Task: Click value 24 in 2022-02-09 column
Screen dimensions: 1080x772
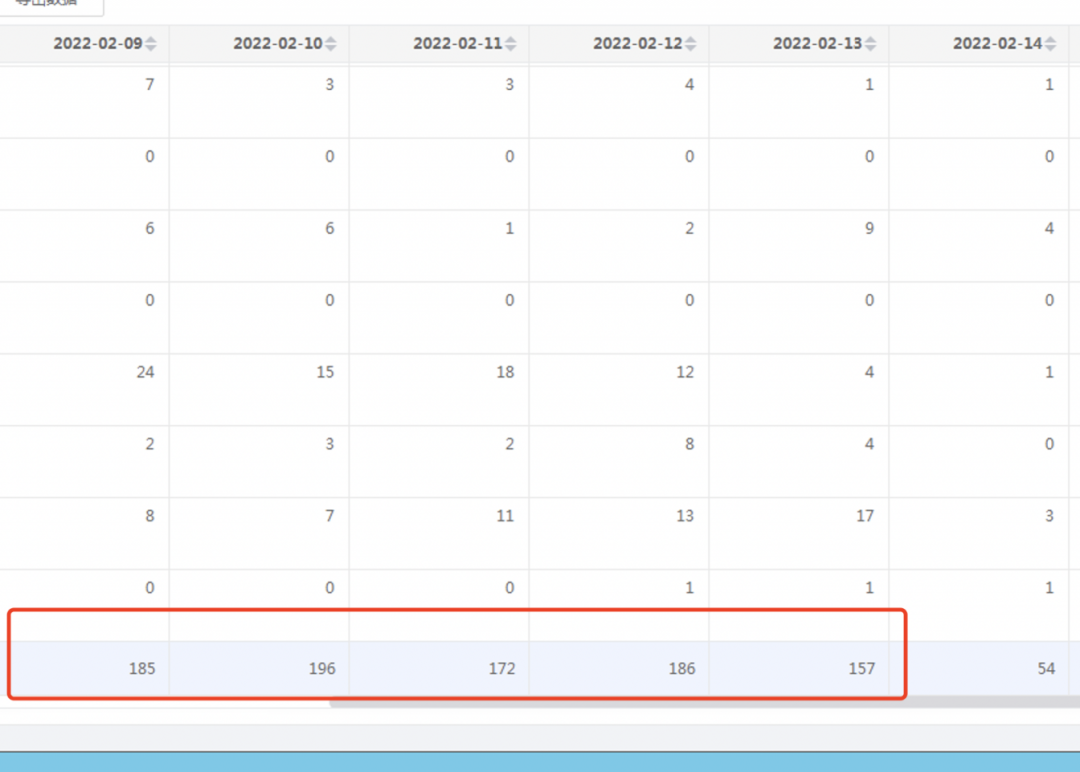Action: [145, 373]
